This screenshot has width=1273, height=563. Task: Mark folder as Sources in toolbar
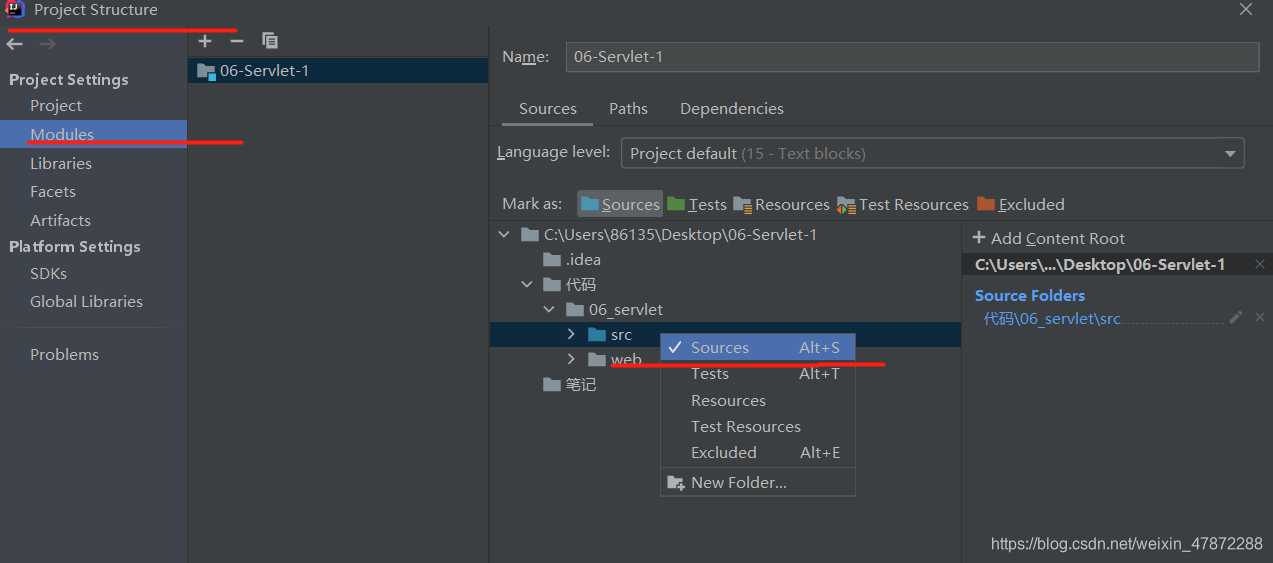click(x=620, y=204)
